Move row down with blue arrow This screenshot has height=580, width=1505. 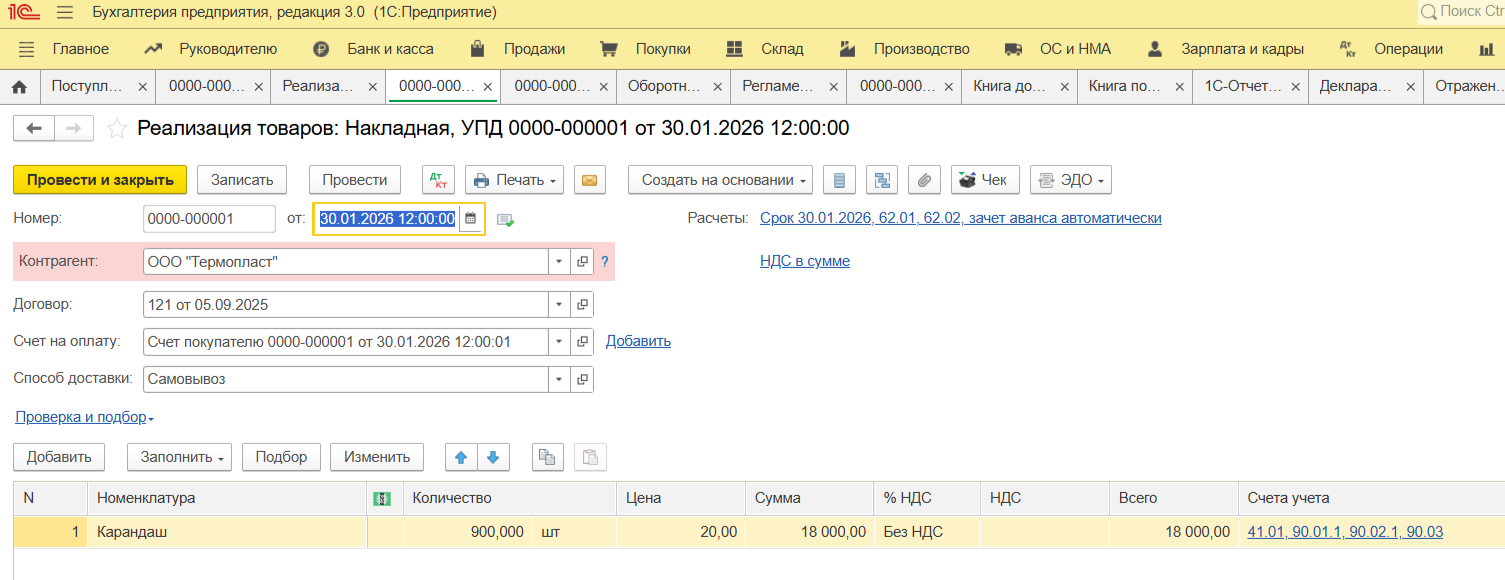(x=492, y=457)
